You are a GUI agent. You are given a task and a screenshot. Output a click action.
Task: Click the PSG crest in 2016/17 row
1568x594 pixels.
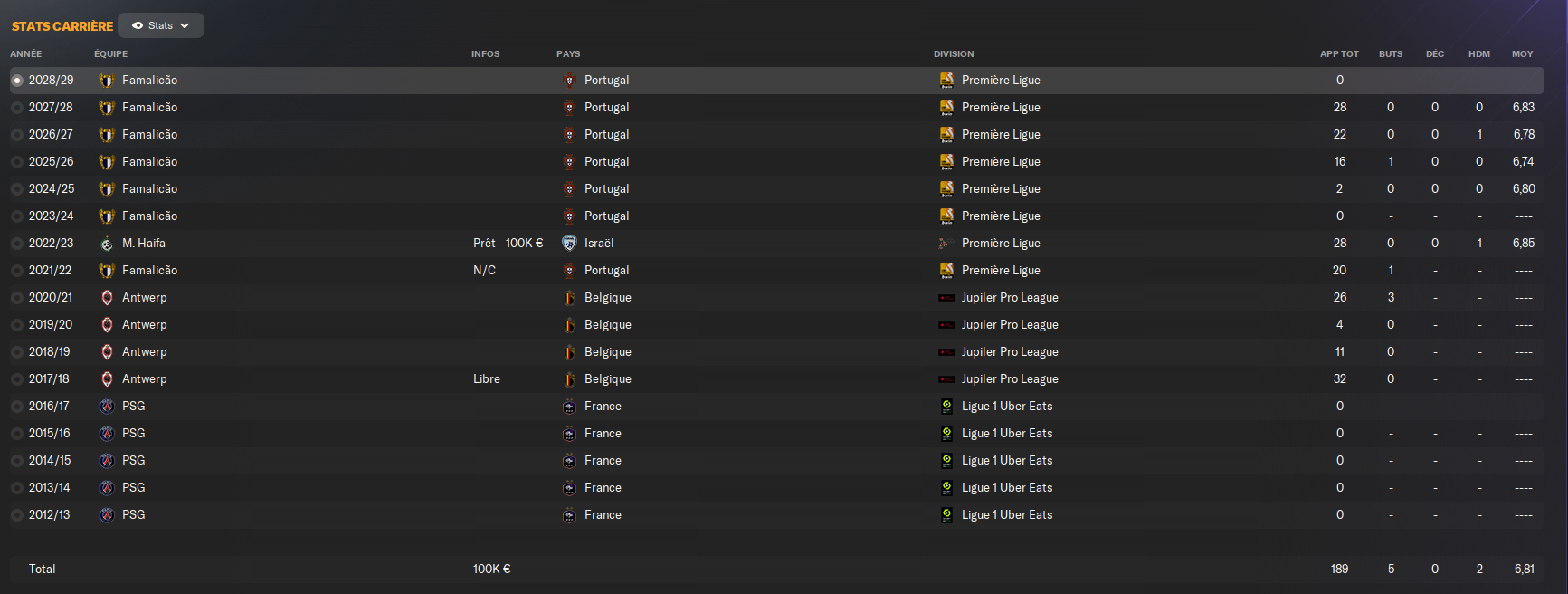click(x=107, y=407)
